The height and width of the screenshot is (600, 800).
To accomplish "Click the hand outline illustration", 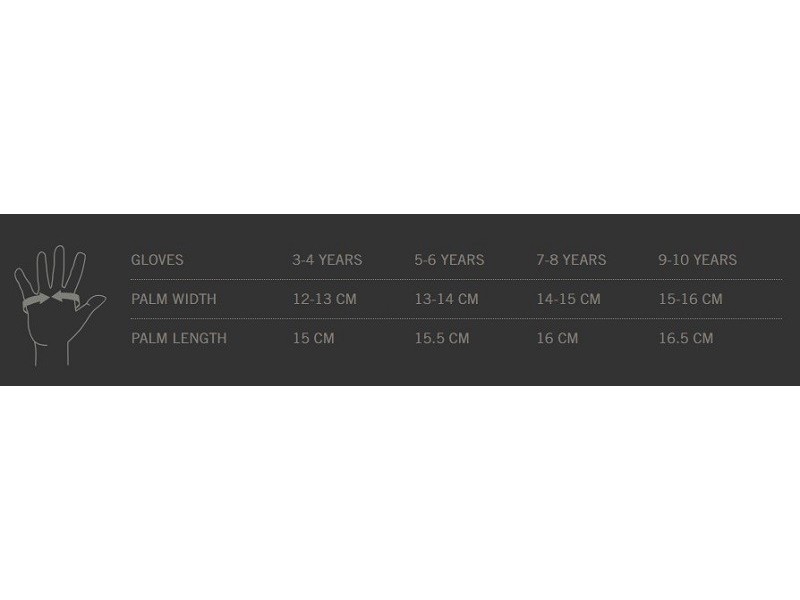I will pyautogui.click(x=60, y=305).
